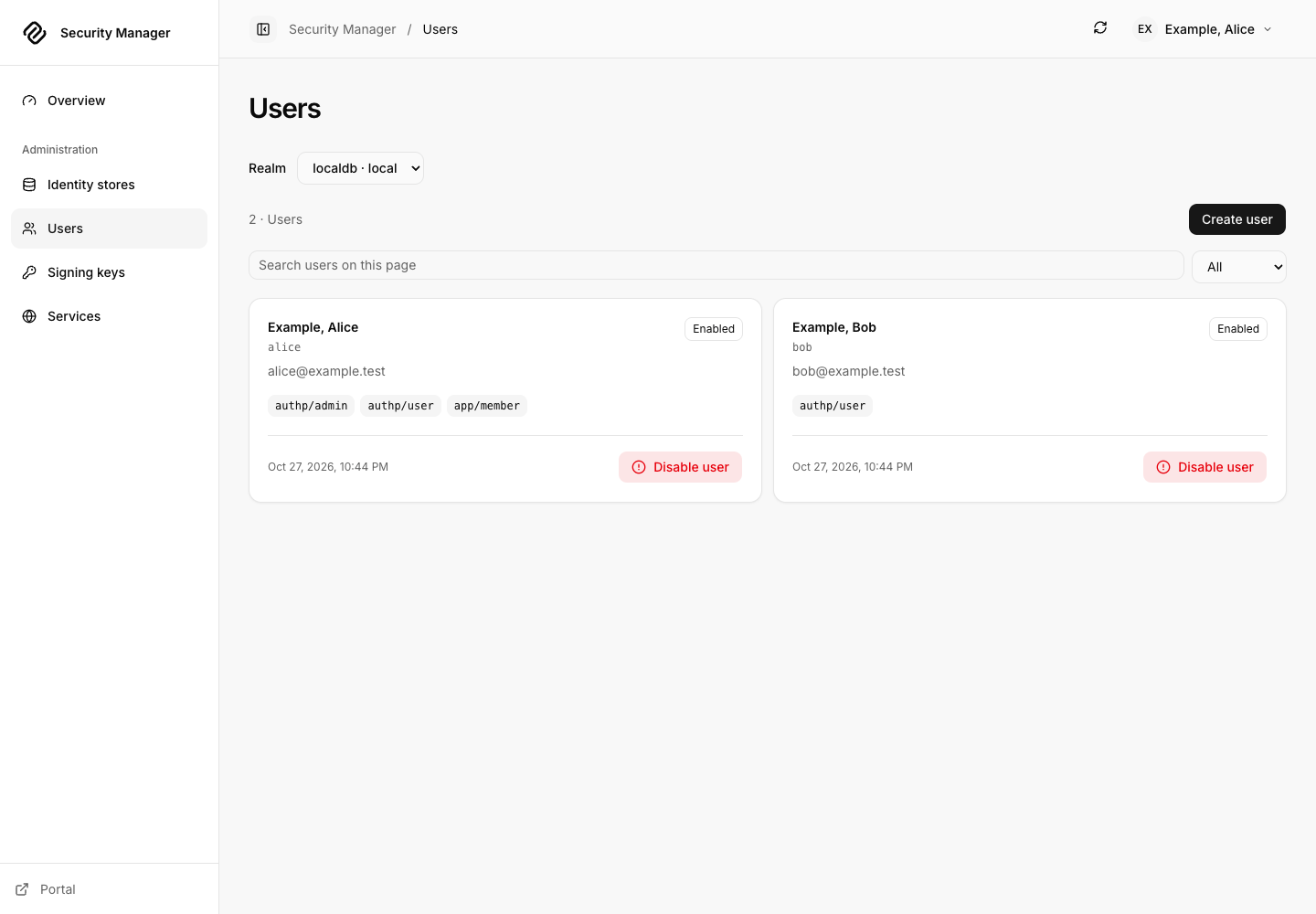Click Alice's Oct 27, 2026 timestamp
1316x914 pixels.
[x=328, y=467]
